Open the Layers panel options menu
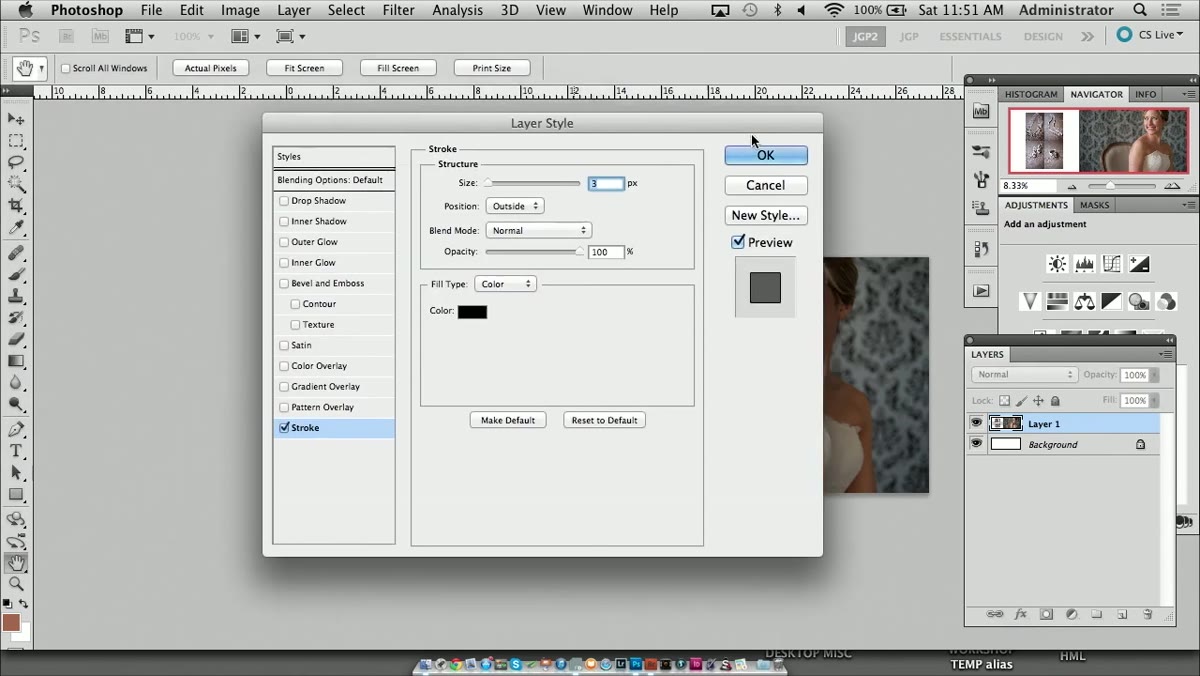The image size is (1200, 676). (1166, 354)
